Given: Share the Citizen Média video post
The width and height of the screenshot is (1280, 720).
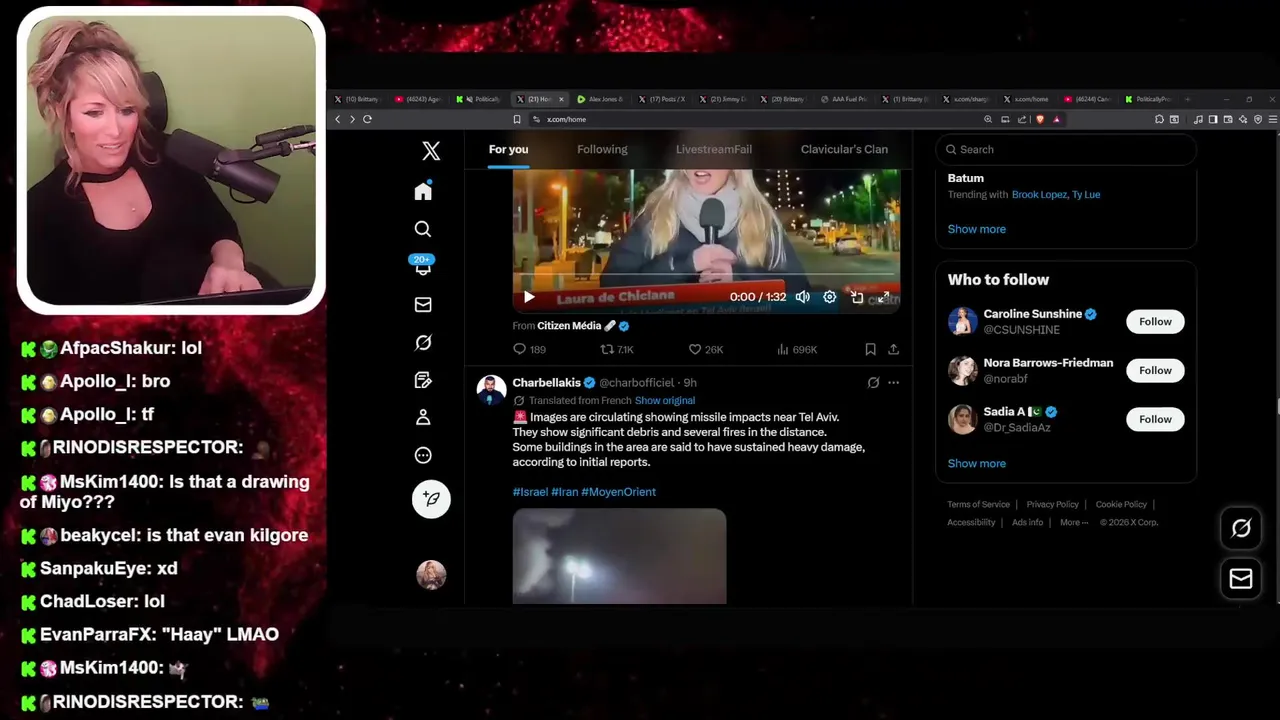Looking at the screenshot, I should [893, 349].
